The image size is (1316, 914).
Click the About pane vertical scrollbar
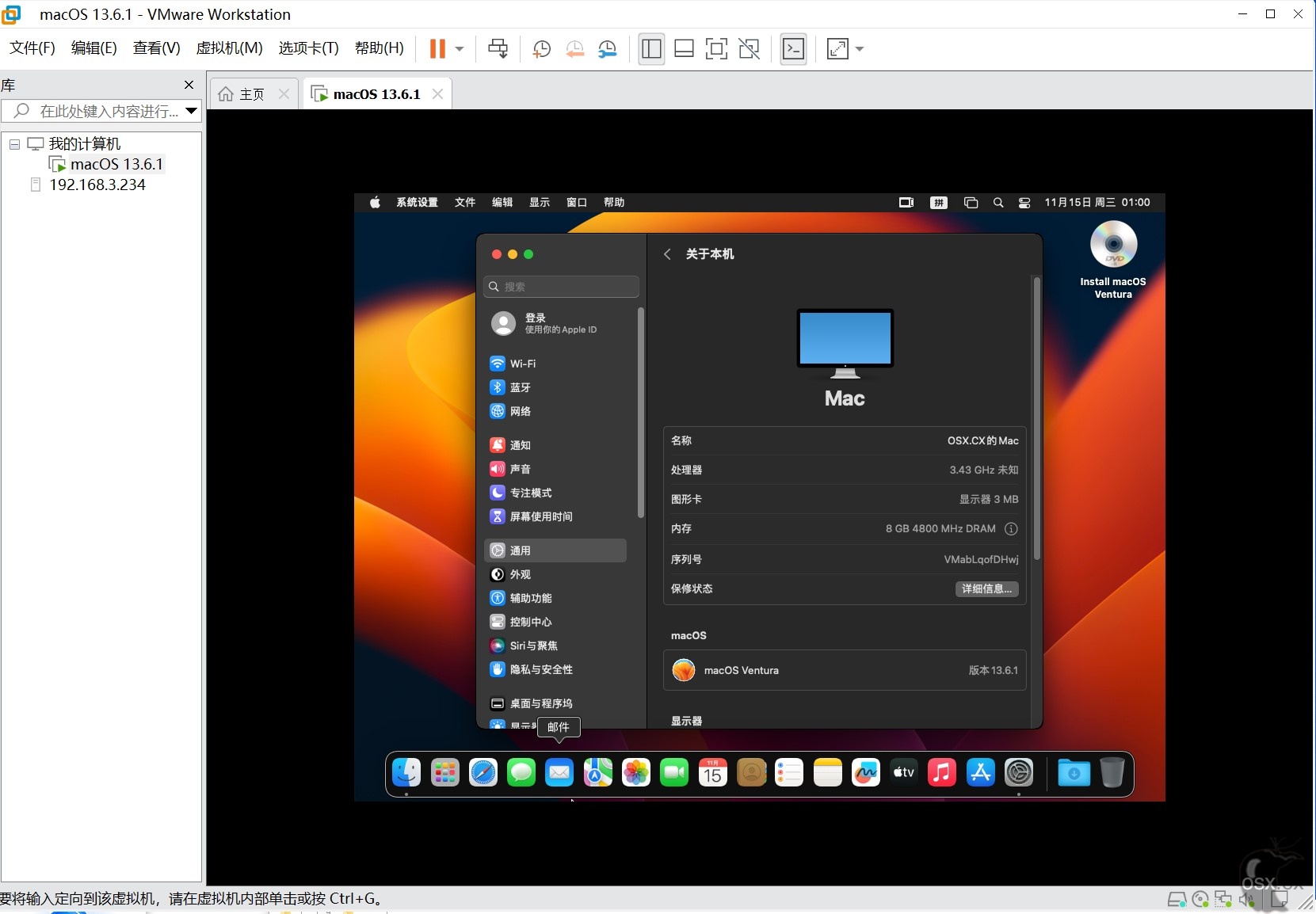(1036, 418)
